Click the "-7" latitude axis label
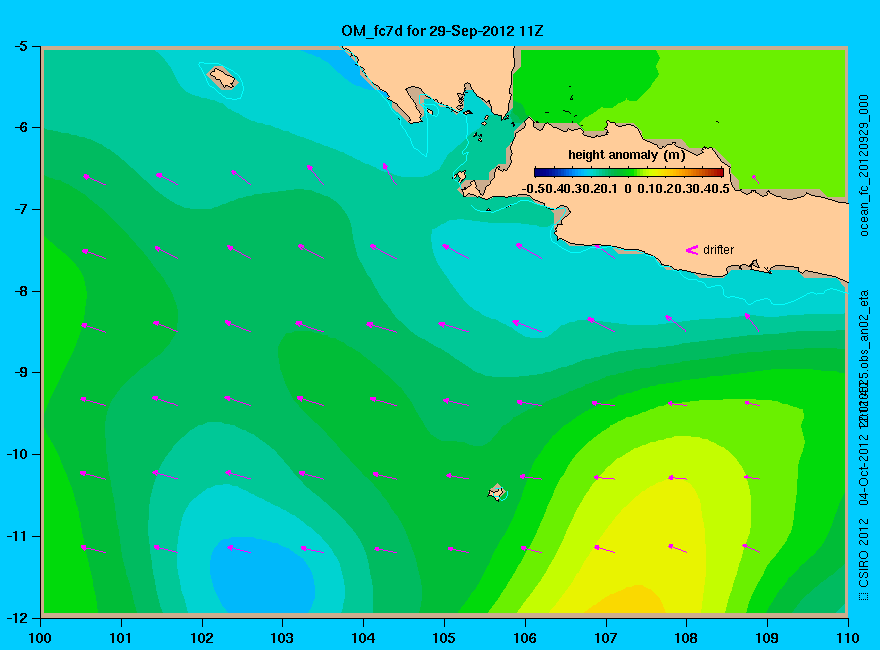This screenshot has height=650, width=880. pyautogui.click(x=20, y=209)
